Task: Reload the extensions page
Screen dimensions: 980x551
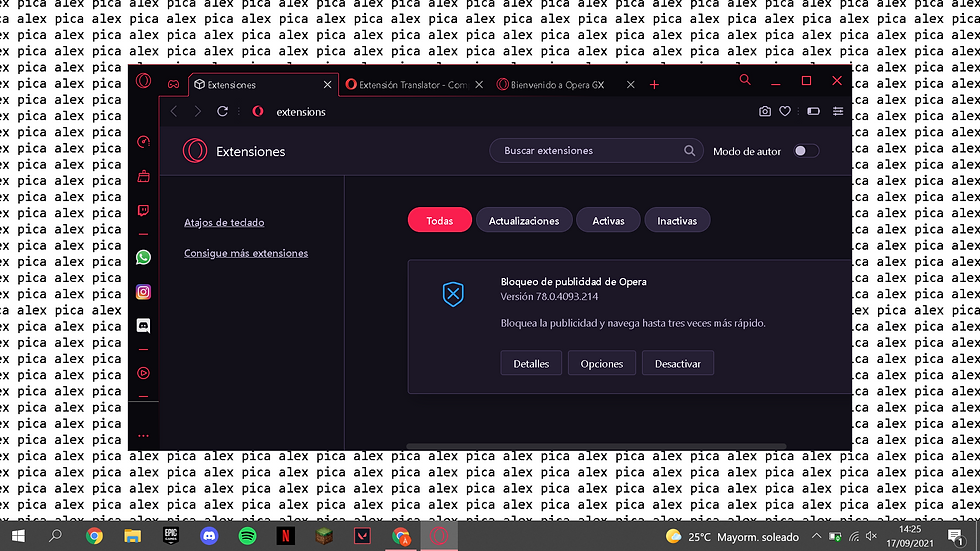Action: coord(222,111)
